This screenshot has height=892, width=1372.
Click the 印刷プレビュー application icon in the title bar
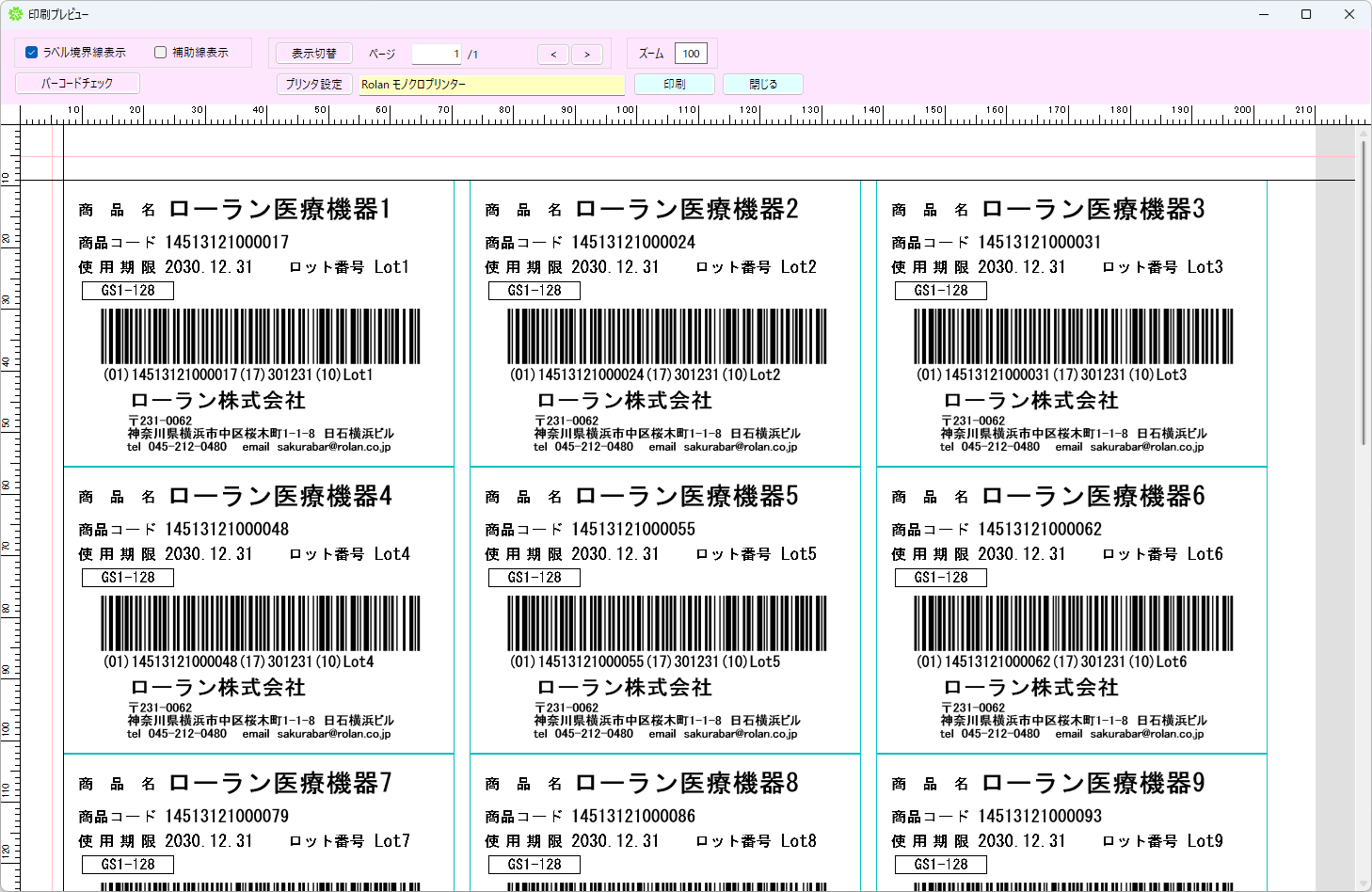tap(14, 14)
